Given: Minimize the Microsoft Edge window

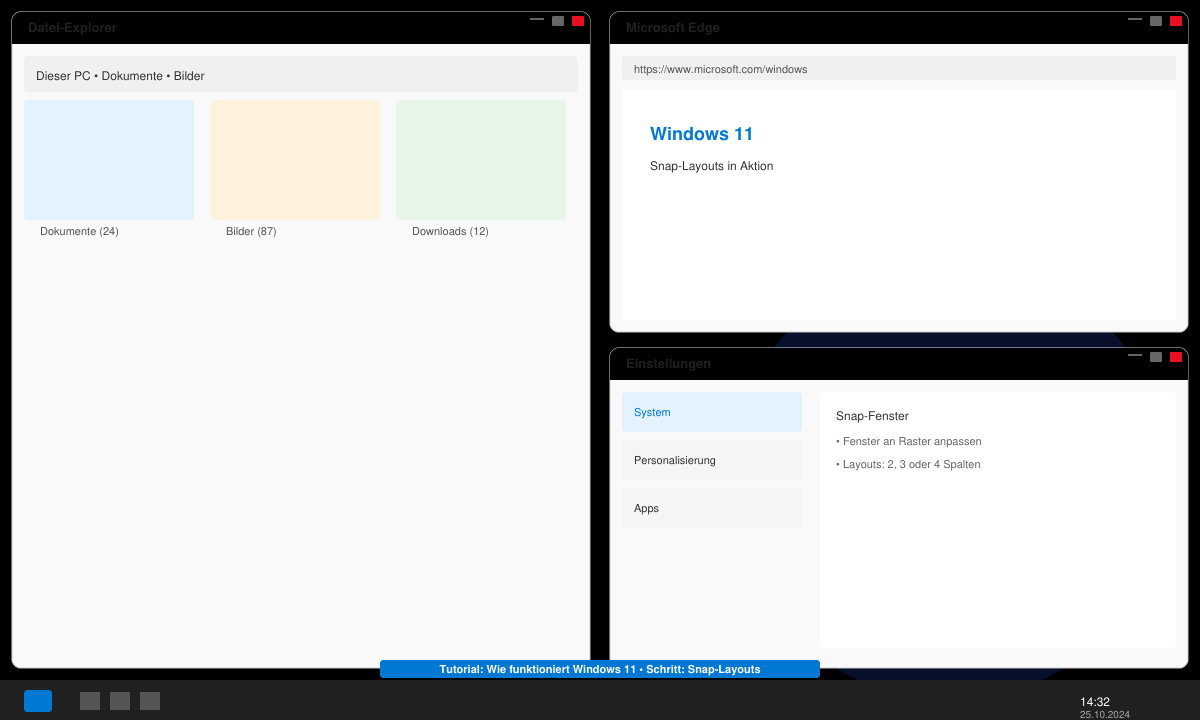Looking at the screenshot, I should point(1135,19).
